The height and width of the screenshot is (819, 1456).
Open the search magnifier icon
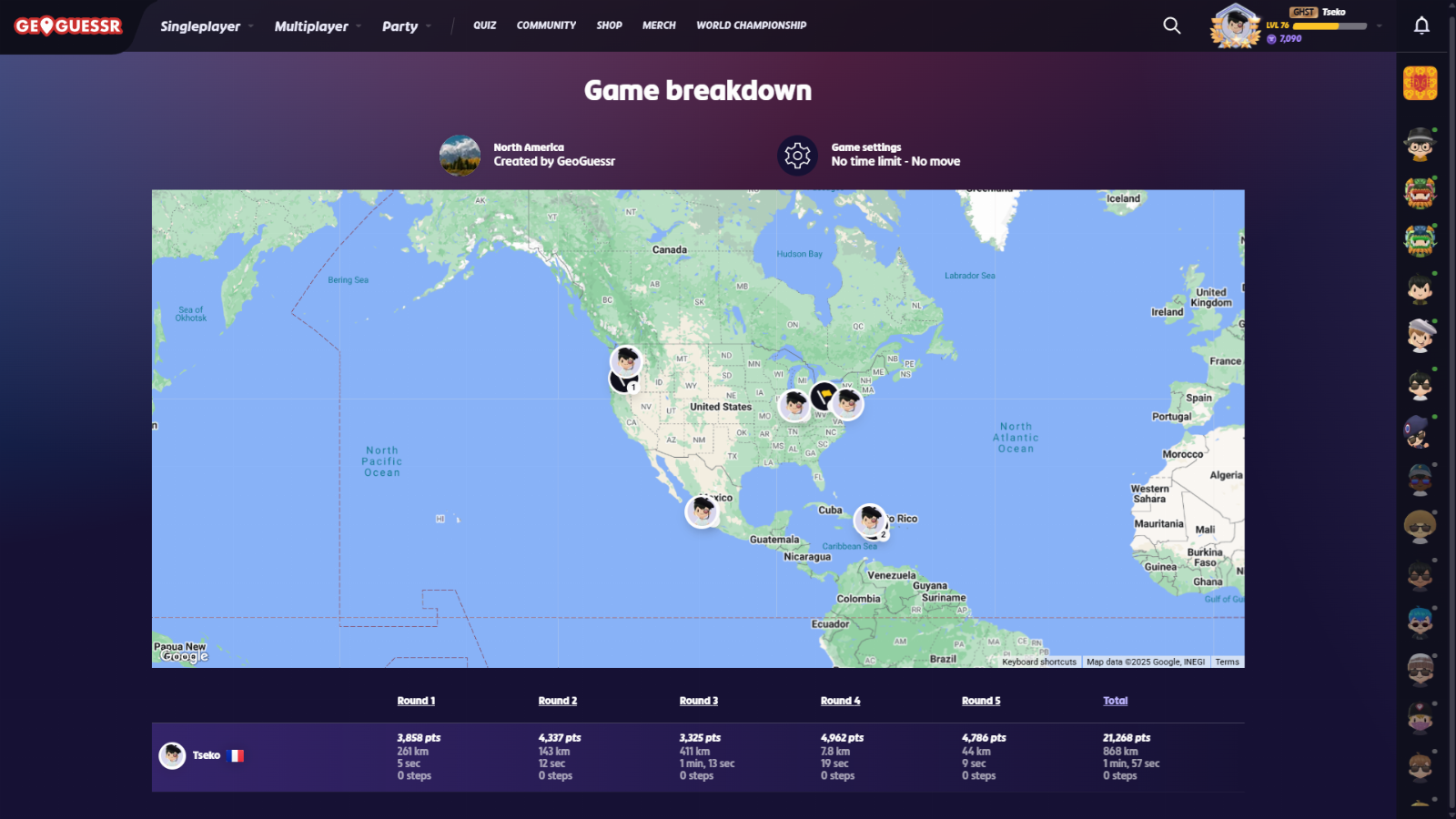click(x=1172, y=25)
